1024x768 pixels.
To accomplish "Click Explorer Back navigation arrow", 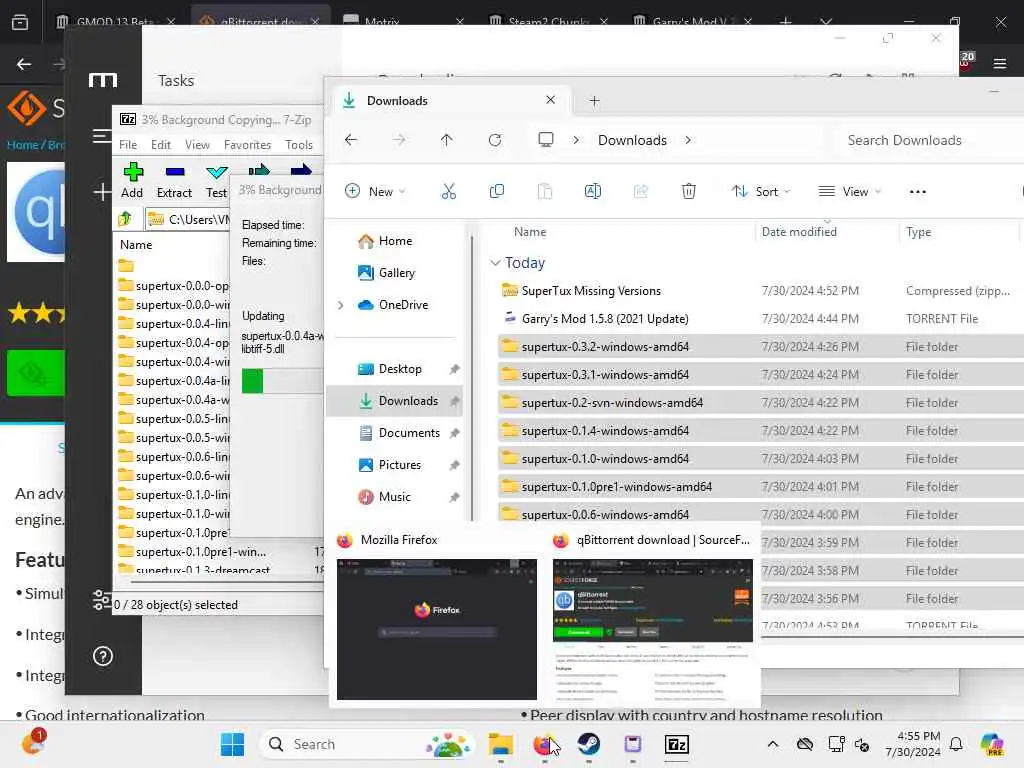I will point(351,140).
